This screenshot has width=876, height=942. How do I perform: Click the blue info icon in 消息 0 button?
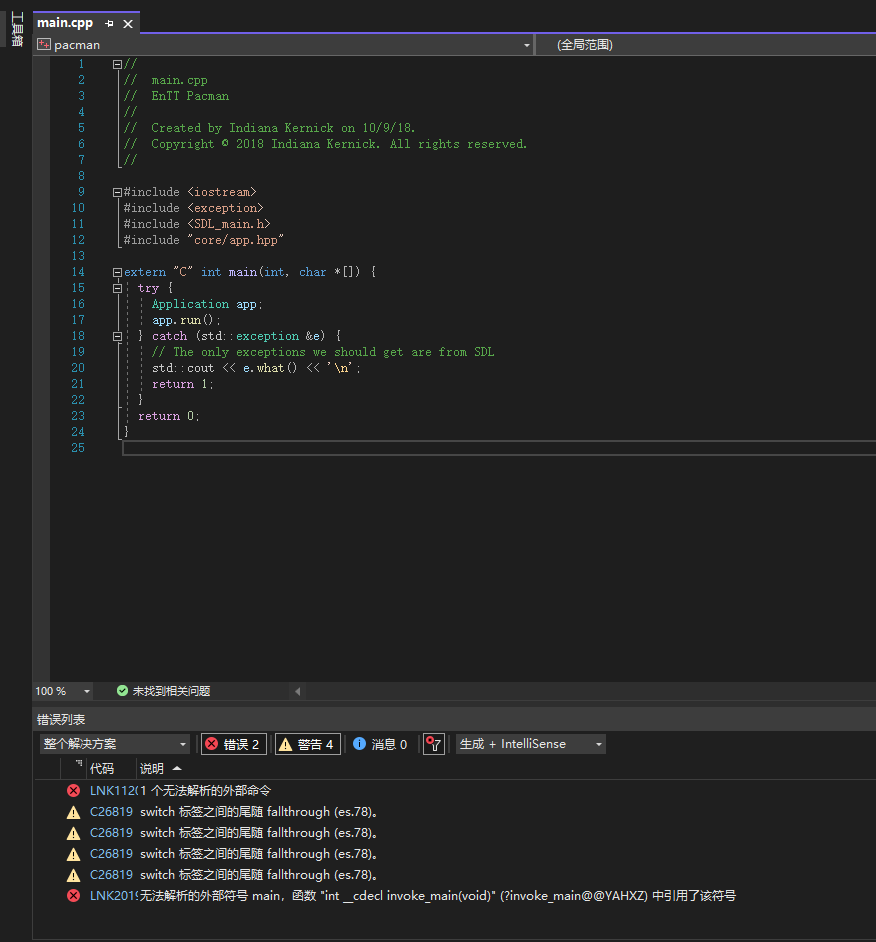pos(359,744)
